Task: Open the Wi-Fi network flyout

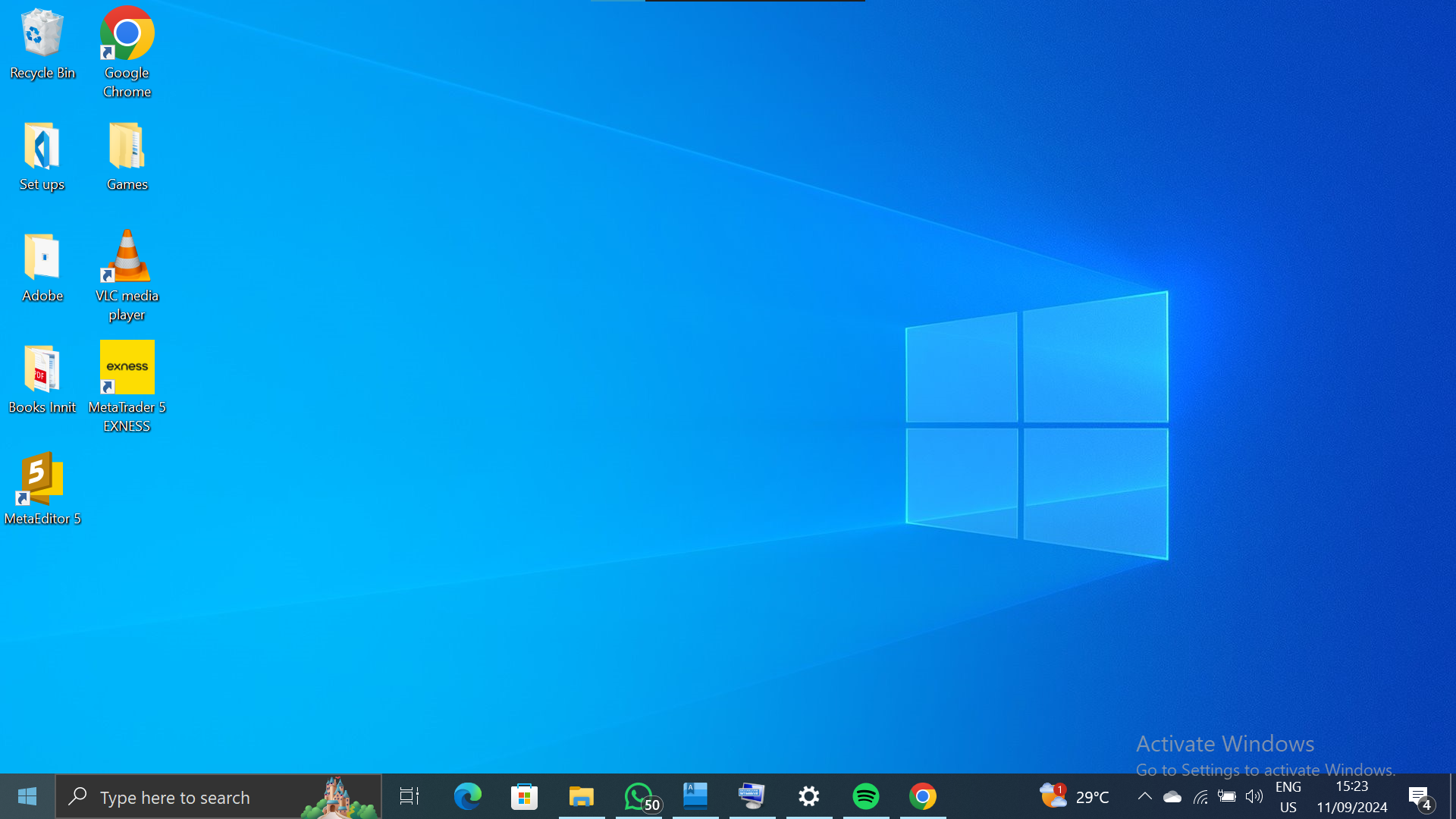Action: click(x=1200, y=796)
